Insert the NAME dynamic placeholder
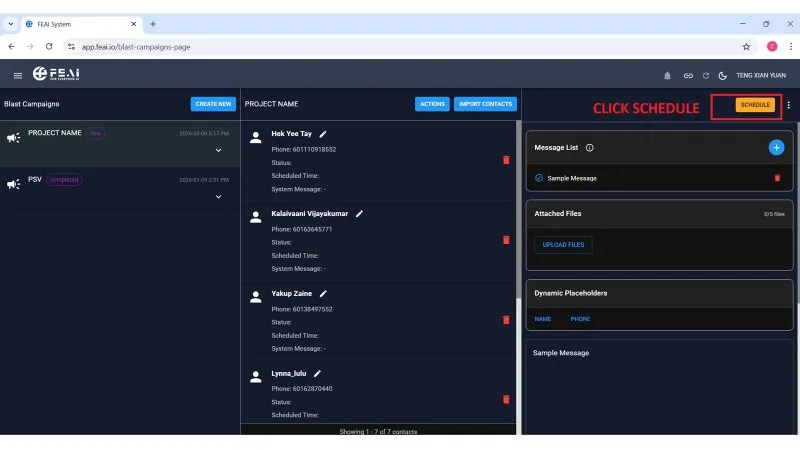800x450 pixels. click(542, 319)
